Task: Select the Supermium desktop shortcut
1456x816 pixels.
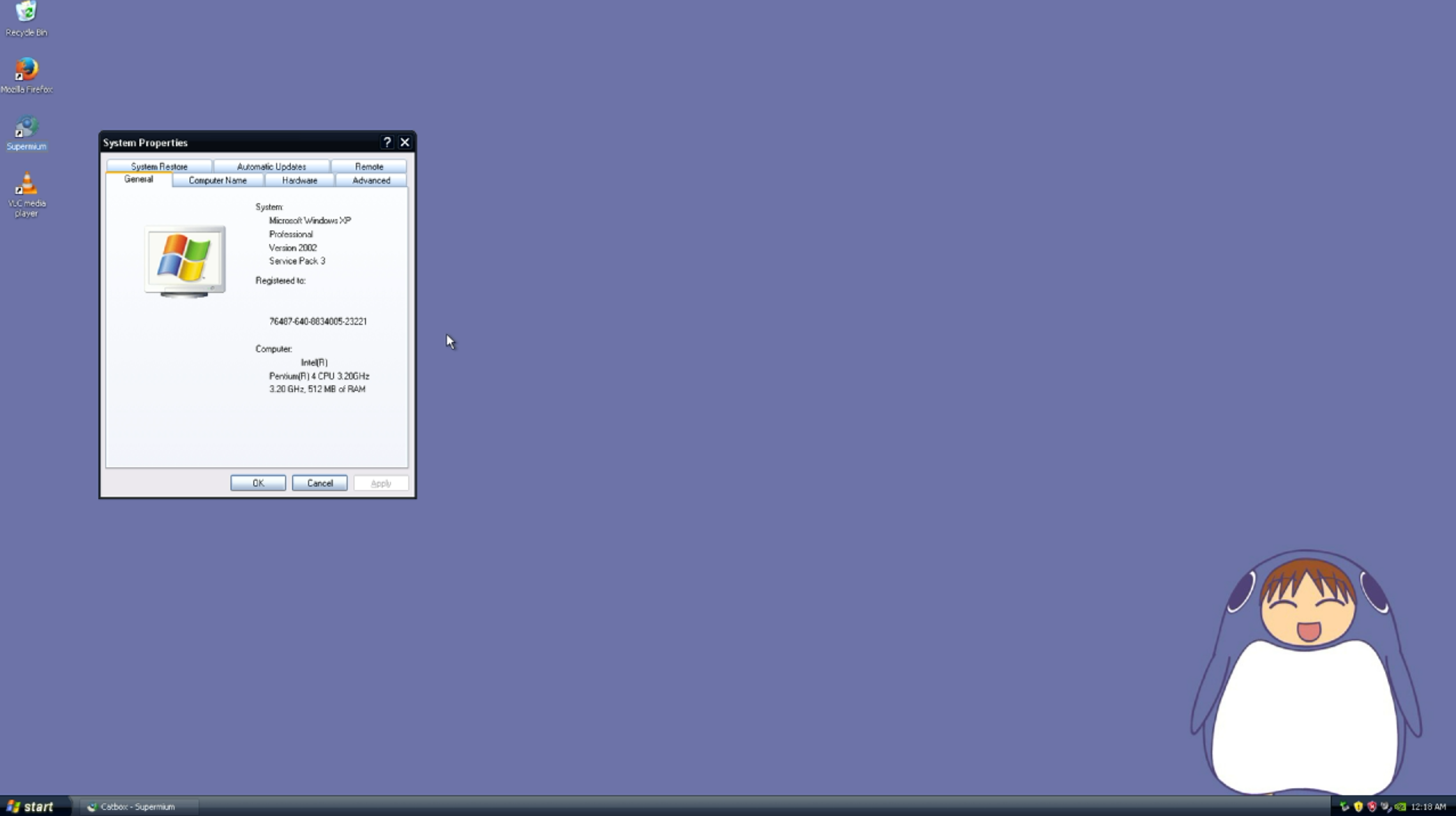Action: click(x=26, y=133)
